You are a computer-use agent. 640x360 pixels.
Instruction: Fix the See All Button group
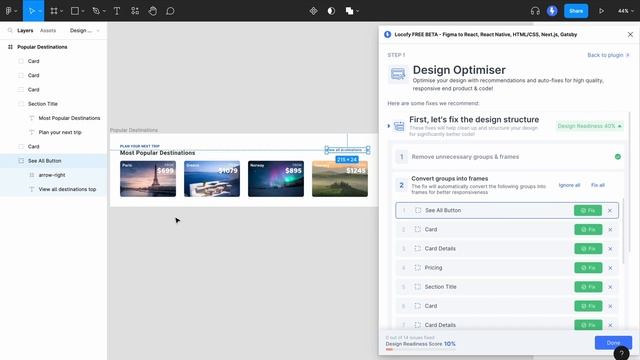click(588, 211)
